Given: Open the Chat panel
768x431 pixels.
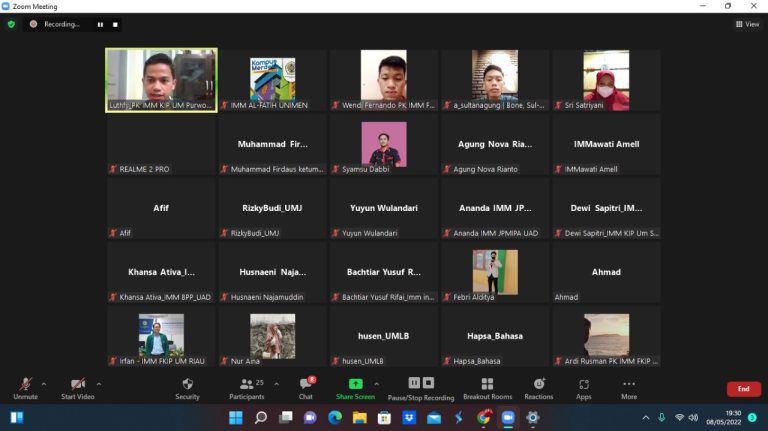Looking at the screenshot, I should tap(306, 388).
